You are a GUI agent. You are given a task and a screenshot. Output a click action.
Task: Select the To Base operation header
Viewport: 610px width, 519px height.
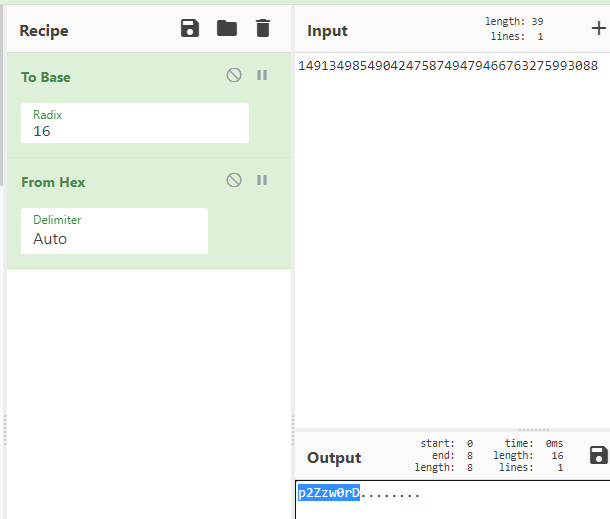[46, 77]
